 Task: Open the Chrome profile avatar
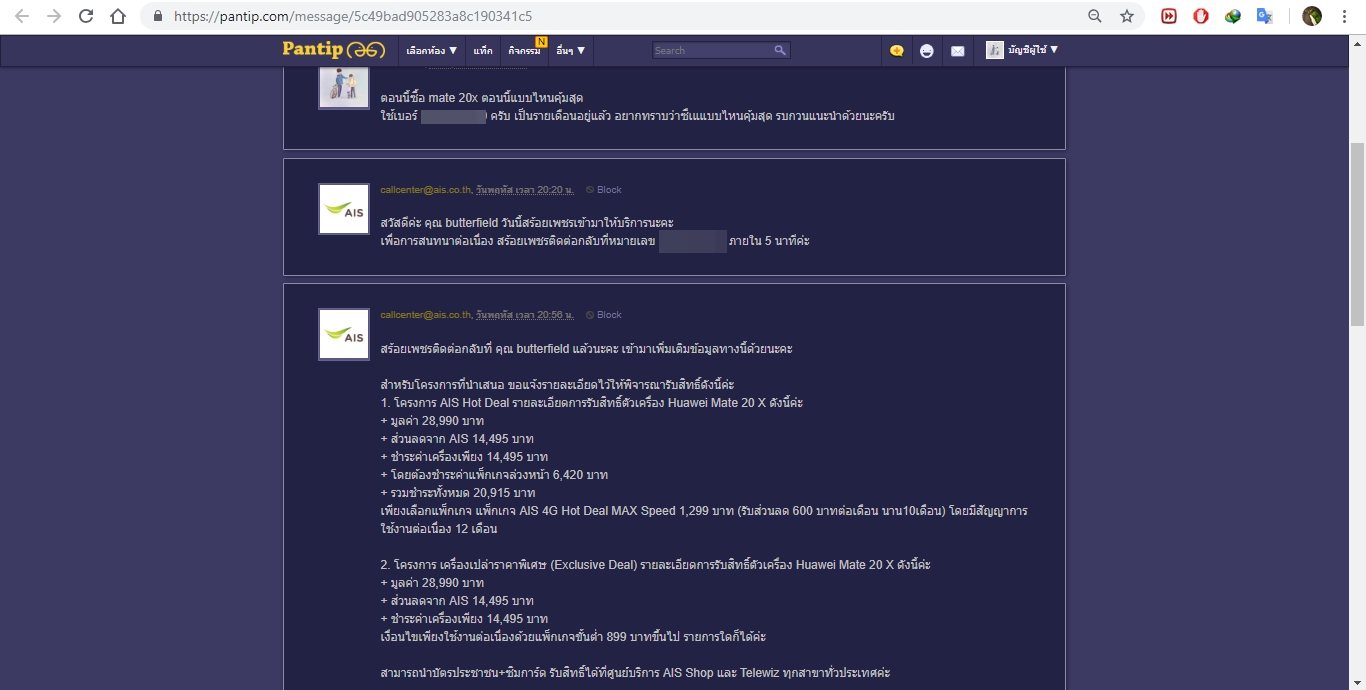tap(1312, 16)
